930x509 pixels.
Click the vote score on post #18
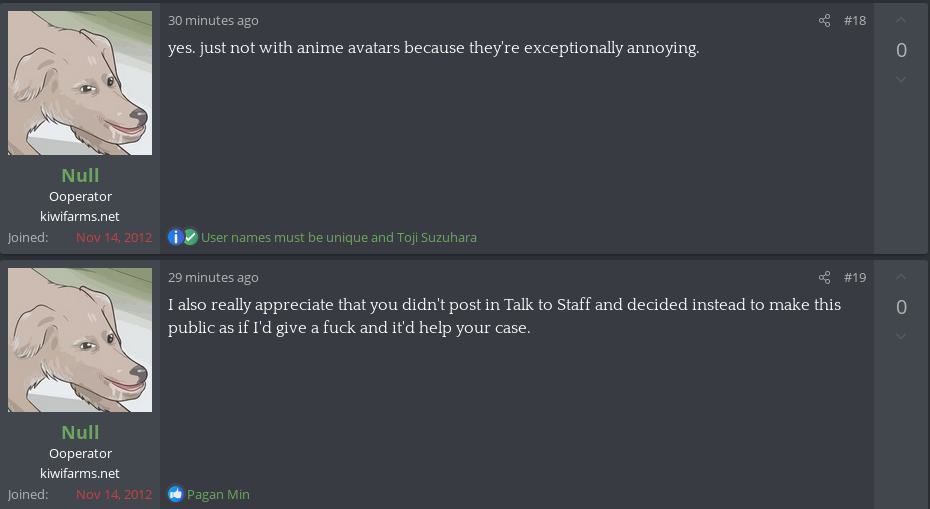(x=901, y=50)
